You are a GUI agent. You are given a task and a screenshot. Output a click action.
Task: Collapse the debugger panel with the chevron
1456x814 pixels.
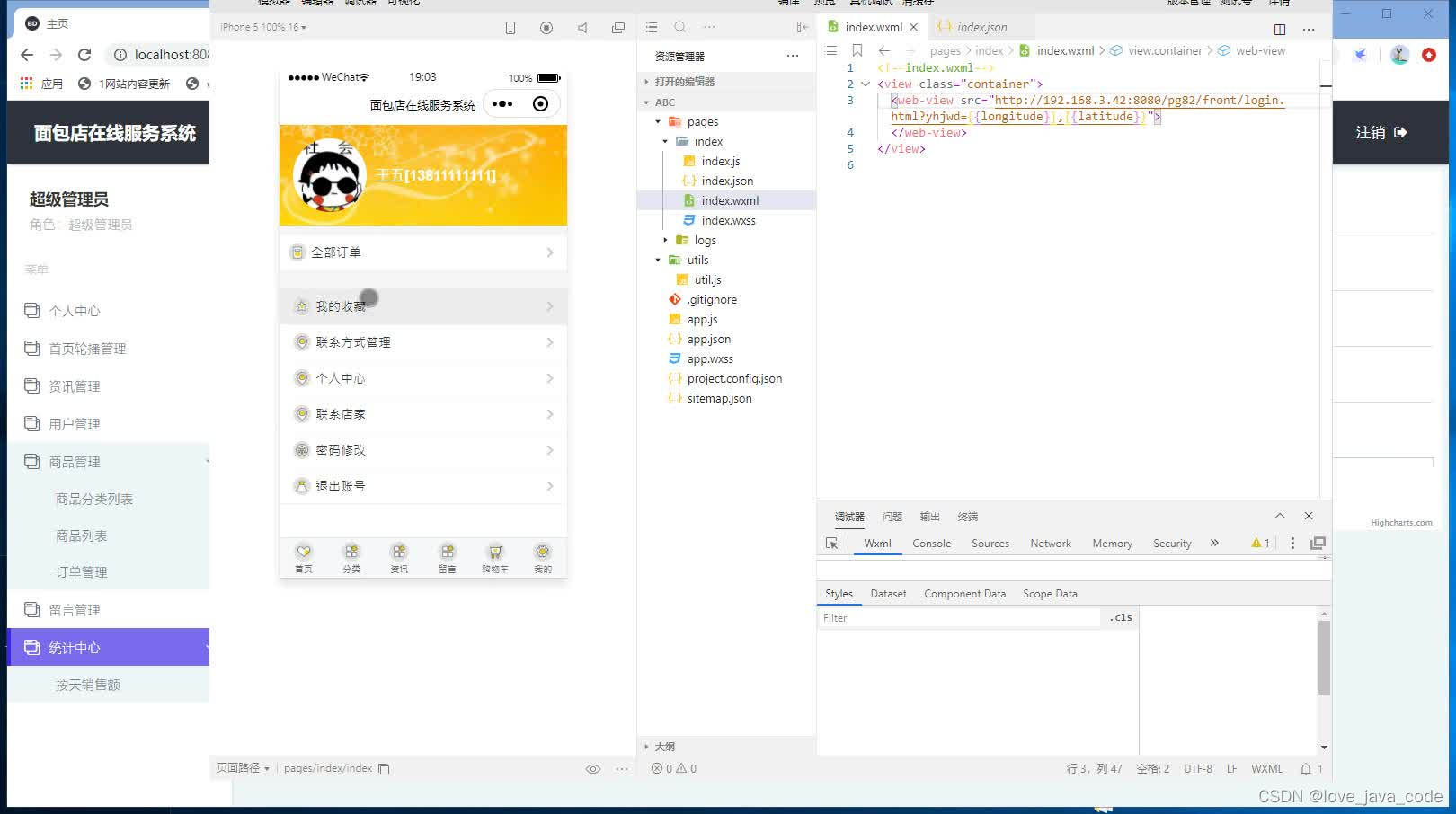pos(1280,516)
